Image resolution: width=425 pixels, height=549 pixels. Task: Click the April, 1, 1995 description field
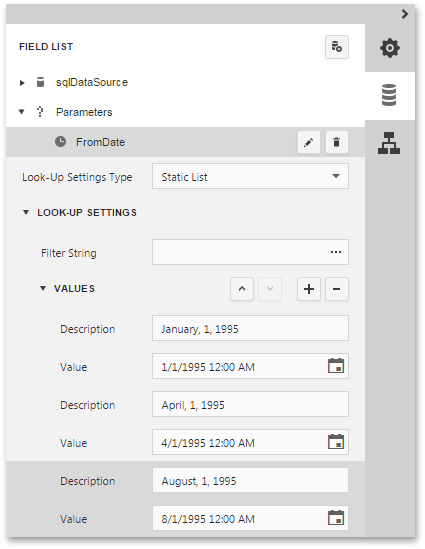click(x=250, y=404)
